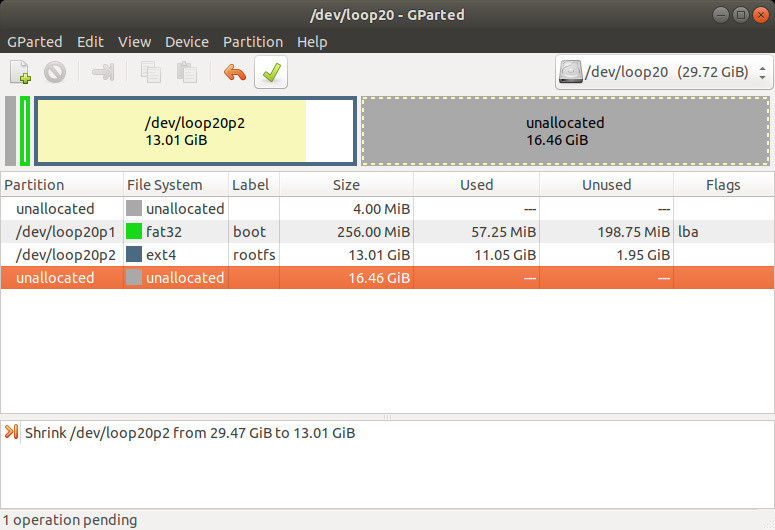Screen dimensions: 775x530
Task: Click the shrink operation icon in pending list
Action: [12, 433]
